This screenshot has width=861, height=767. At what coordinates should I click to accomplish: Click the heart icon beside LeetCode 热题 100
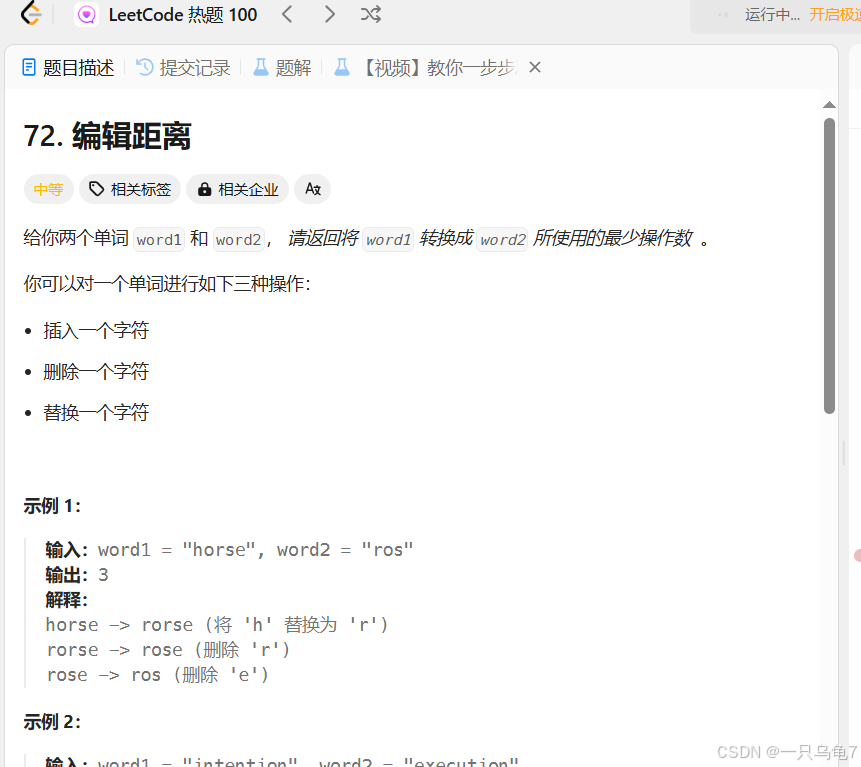(x=87, y=14)
